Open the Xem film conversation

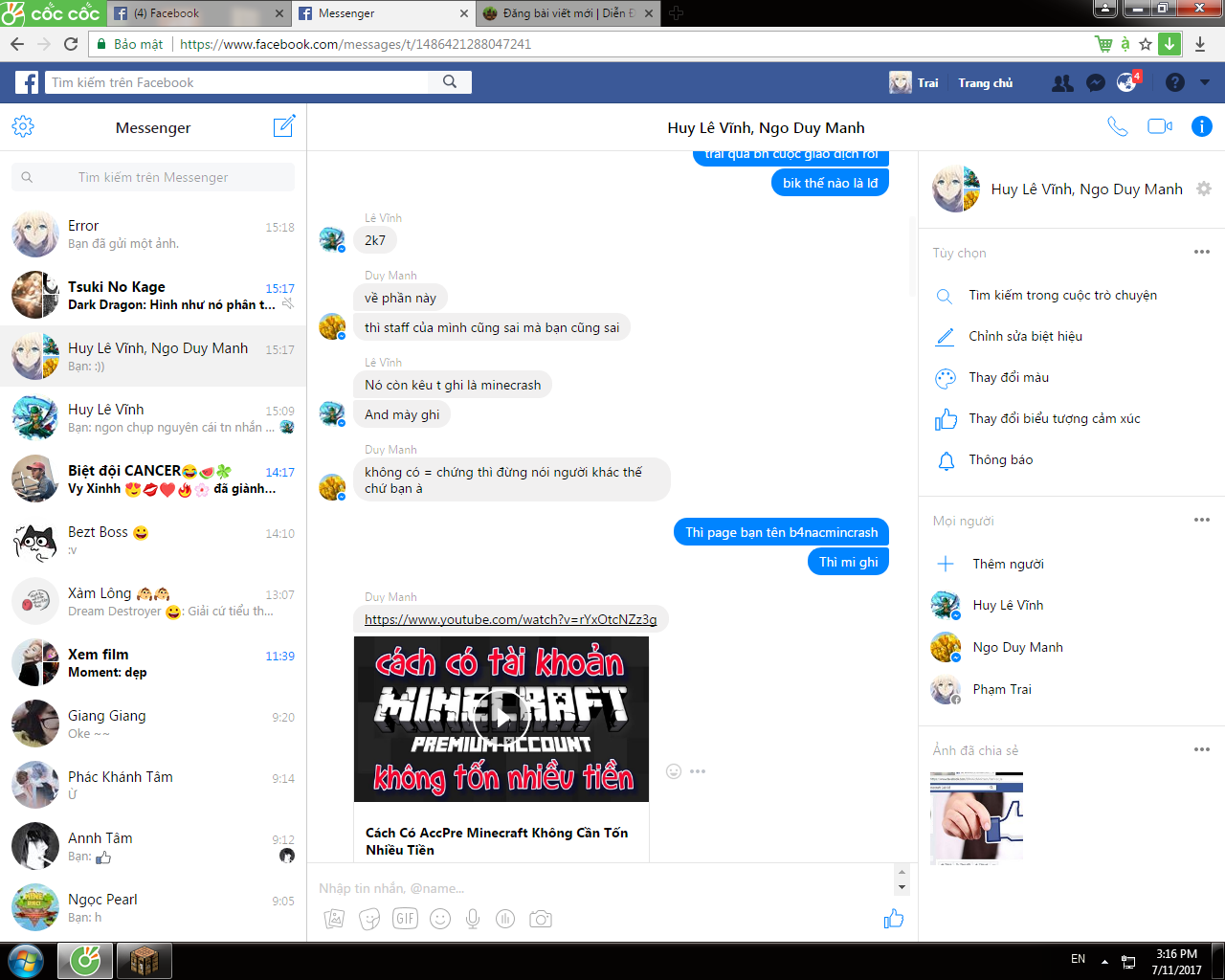153,663
